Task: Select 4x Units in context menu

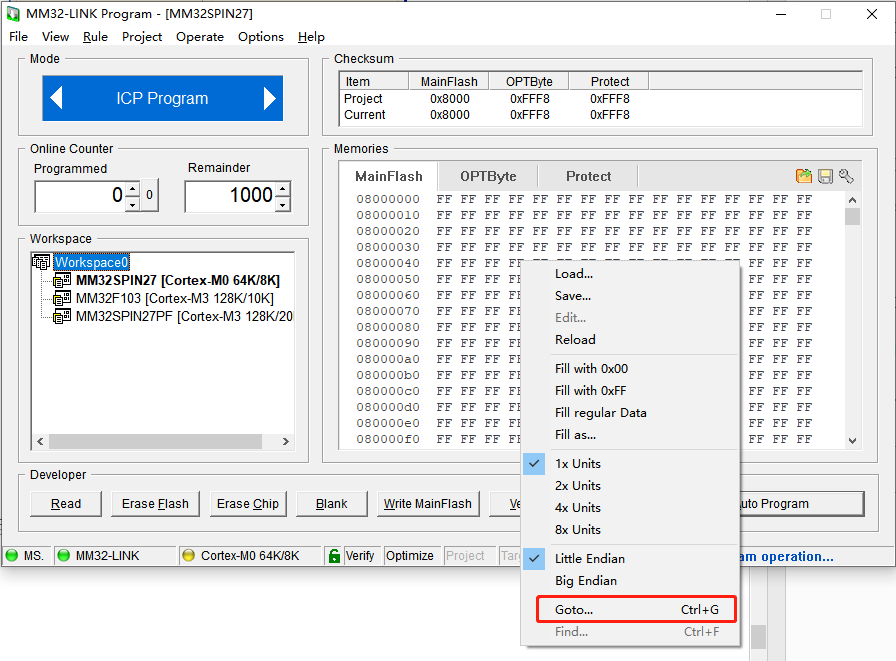Action: coord(578,507)
